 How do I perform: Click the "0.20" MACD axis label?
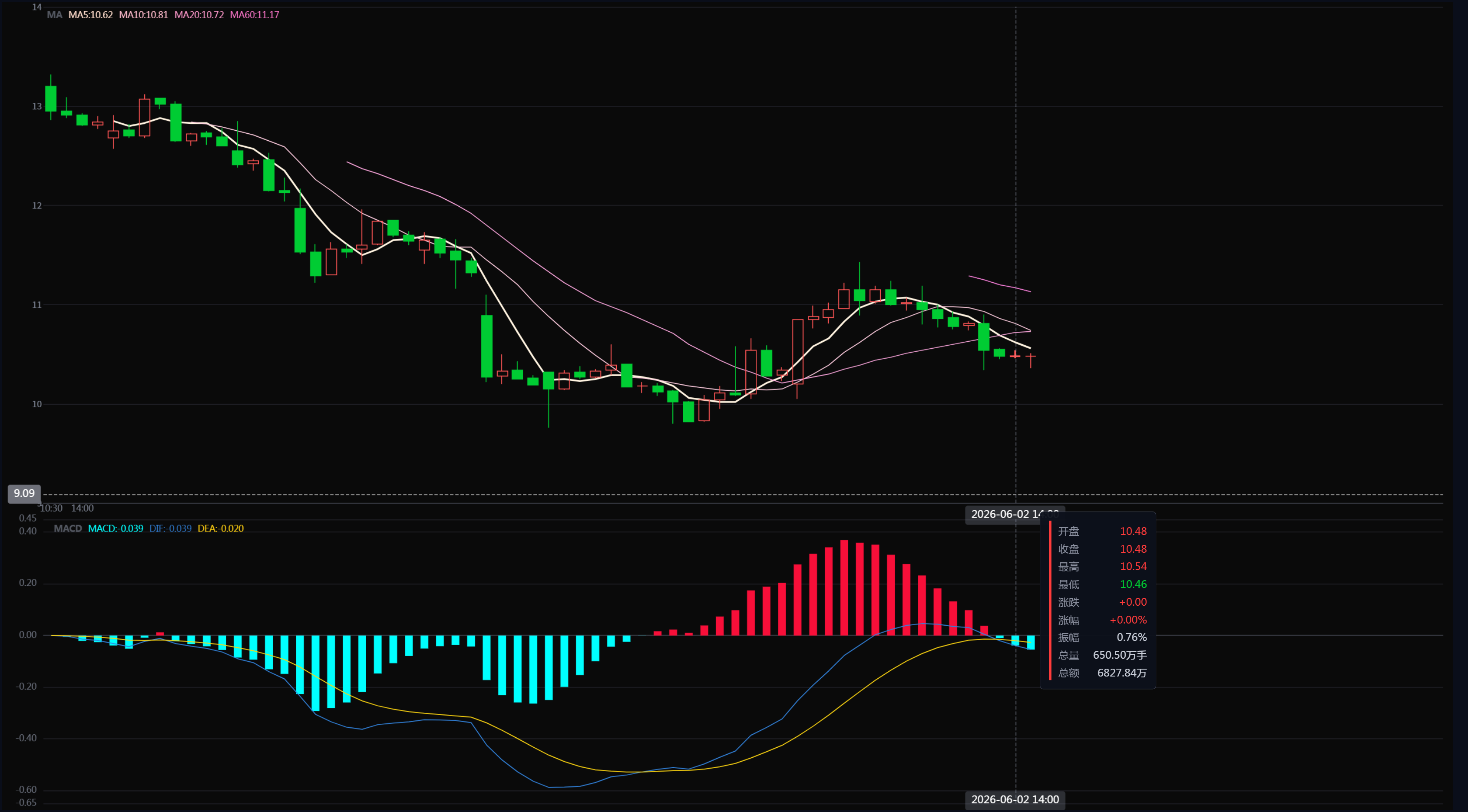tap(28, 583)
